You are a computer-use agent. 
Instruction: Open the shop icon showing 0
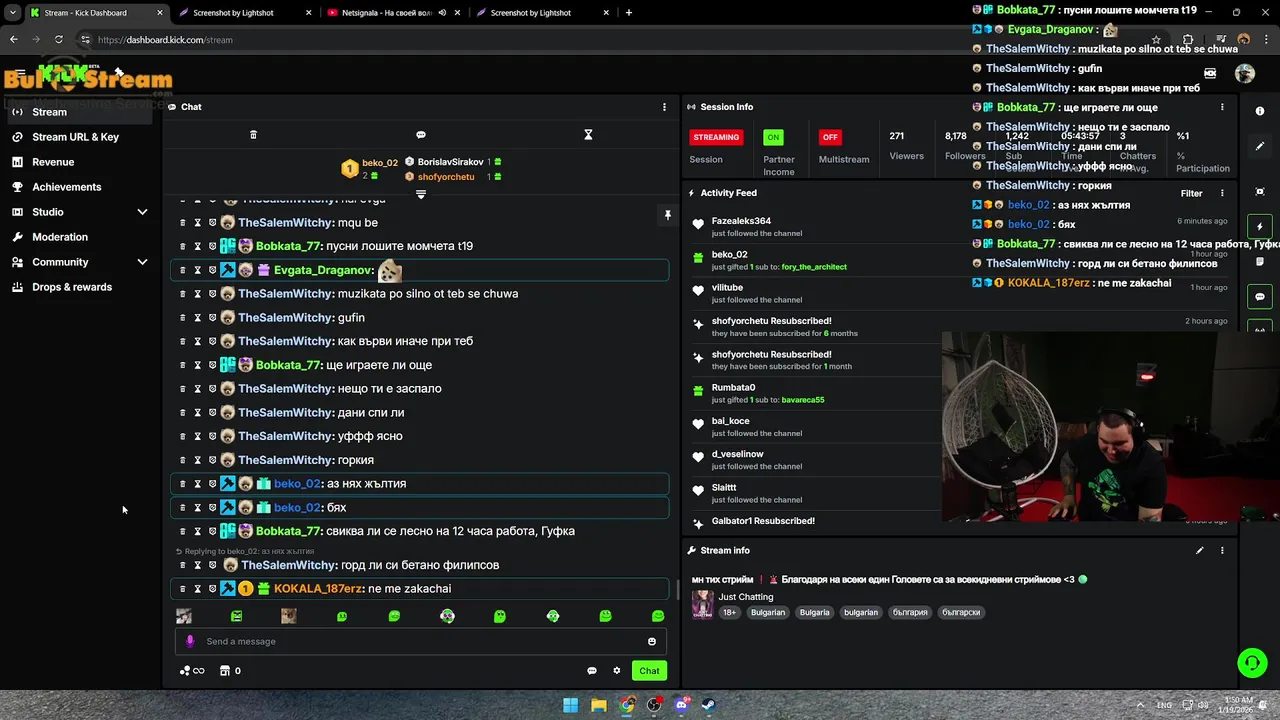tap(230, 671)
